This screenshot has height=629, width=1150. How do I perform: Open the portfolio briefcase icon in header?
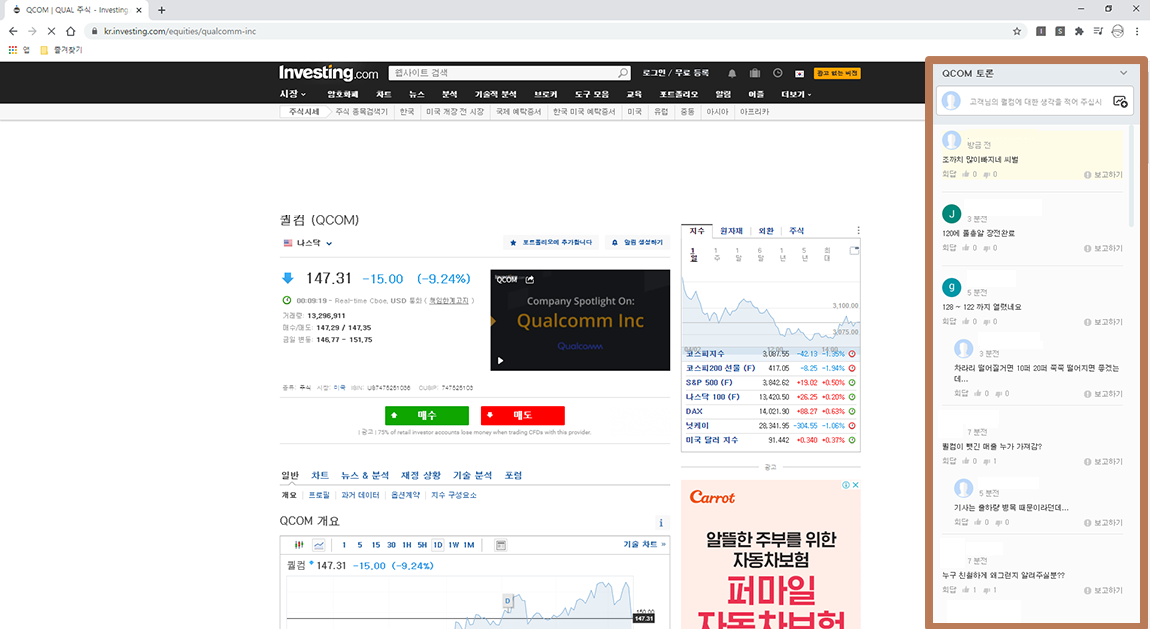(x=755, y=73)
